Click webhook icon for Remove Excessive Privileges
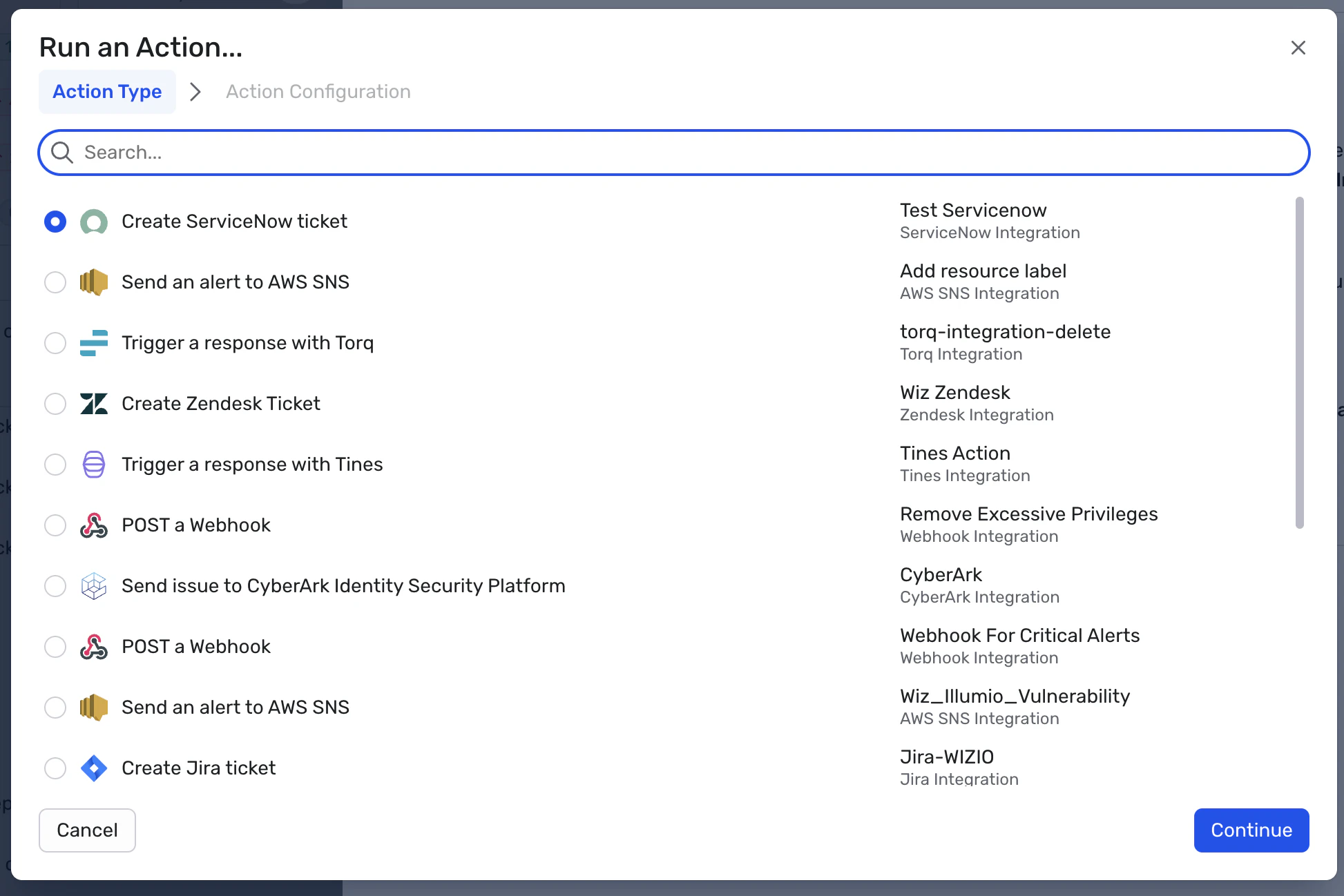Viewport: 1344px width, 896px height. pyautogui.click(x=94, y=525)
